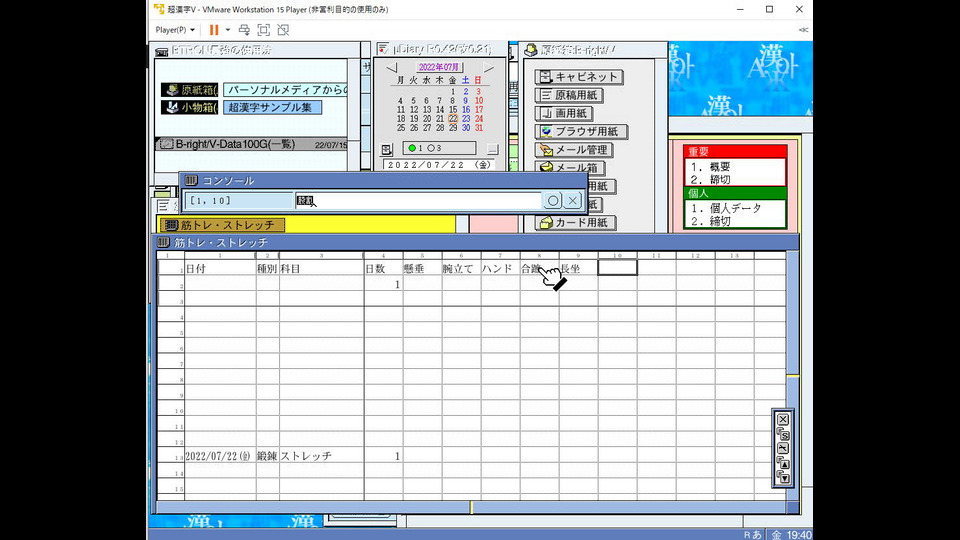Click the 2022/07/22 (金) date field
Screen dimensions: 960x540
[439, 165]
